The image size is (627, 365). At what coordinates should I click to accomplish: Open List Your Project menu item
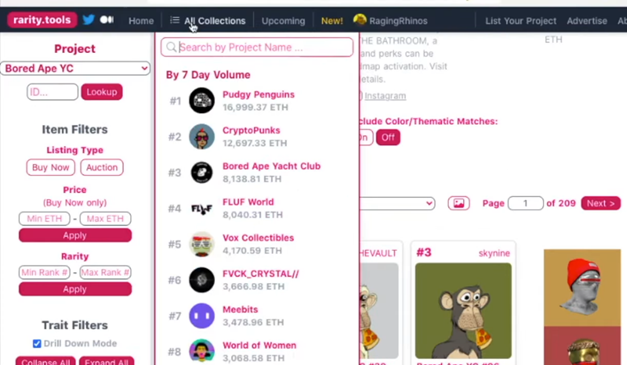521,21
